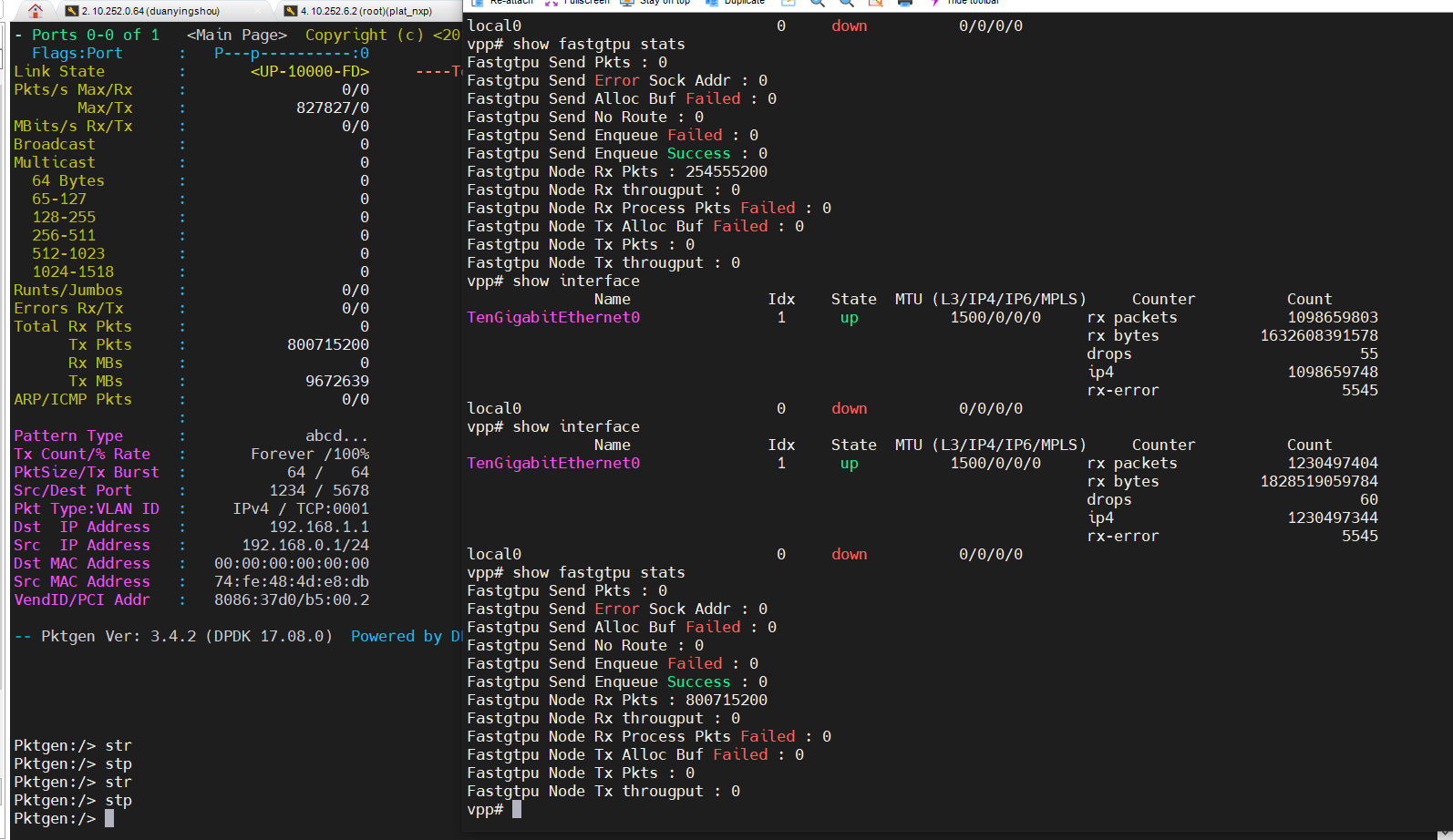
Task: Click the printer icon in toolbar
Action: (x=905, y=3)
